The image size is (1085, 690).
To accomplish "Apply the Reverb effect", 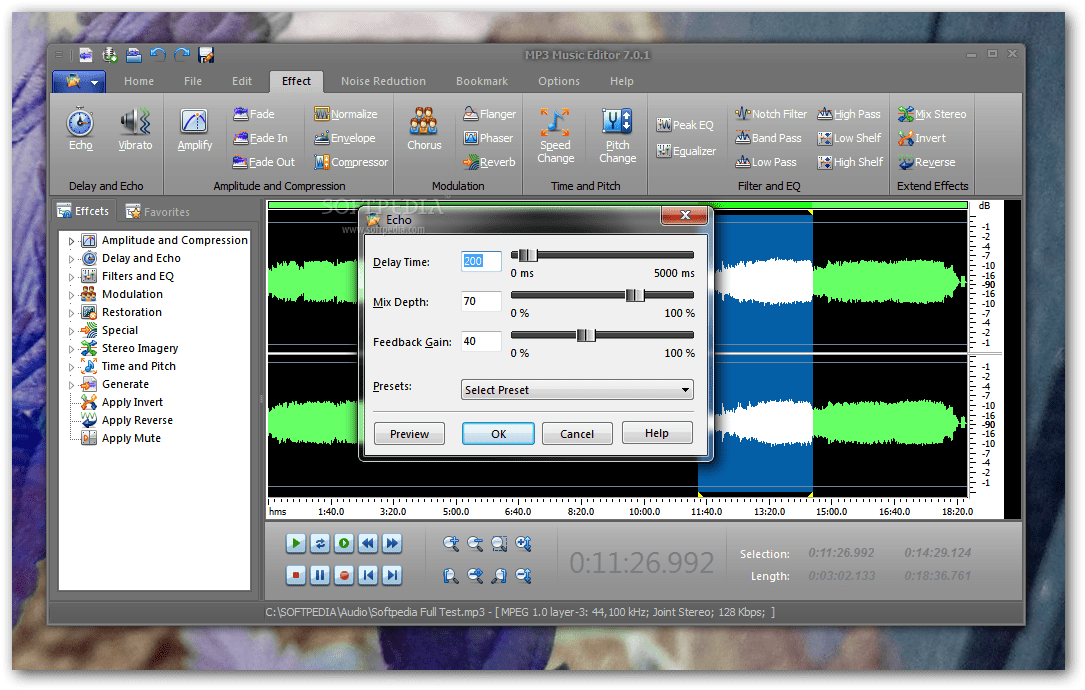I will pos(489,161).
